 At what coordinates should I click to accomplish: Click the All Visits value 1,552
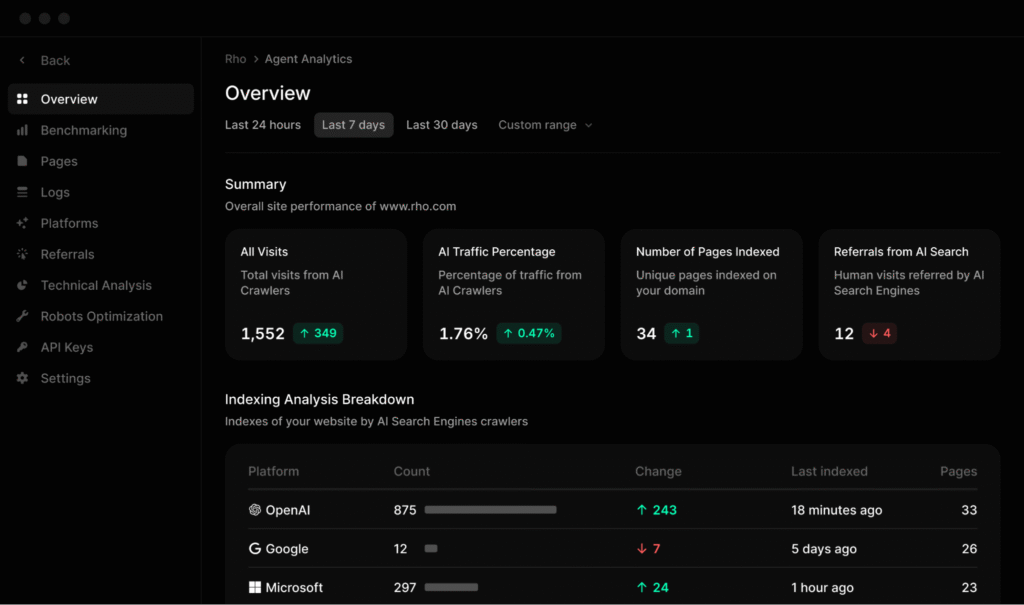point(263,334)
